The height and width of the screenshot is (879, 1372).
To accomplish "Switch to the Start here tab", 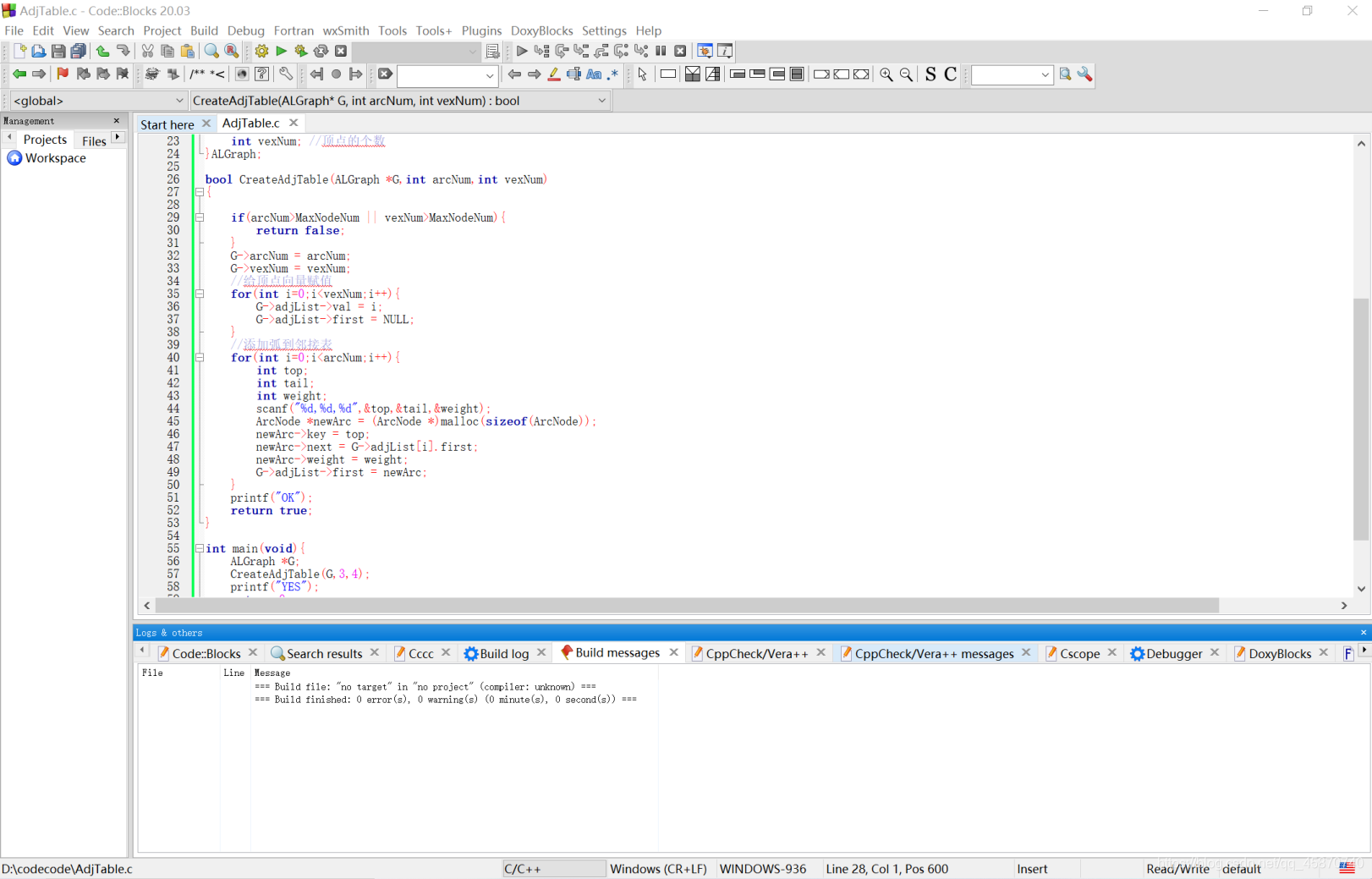I will pyautogui.click(x=167, y=124).
